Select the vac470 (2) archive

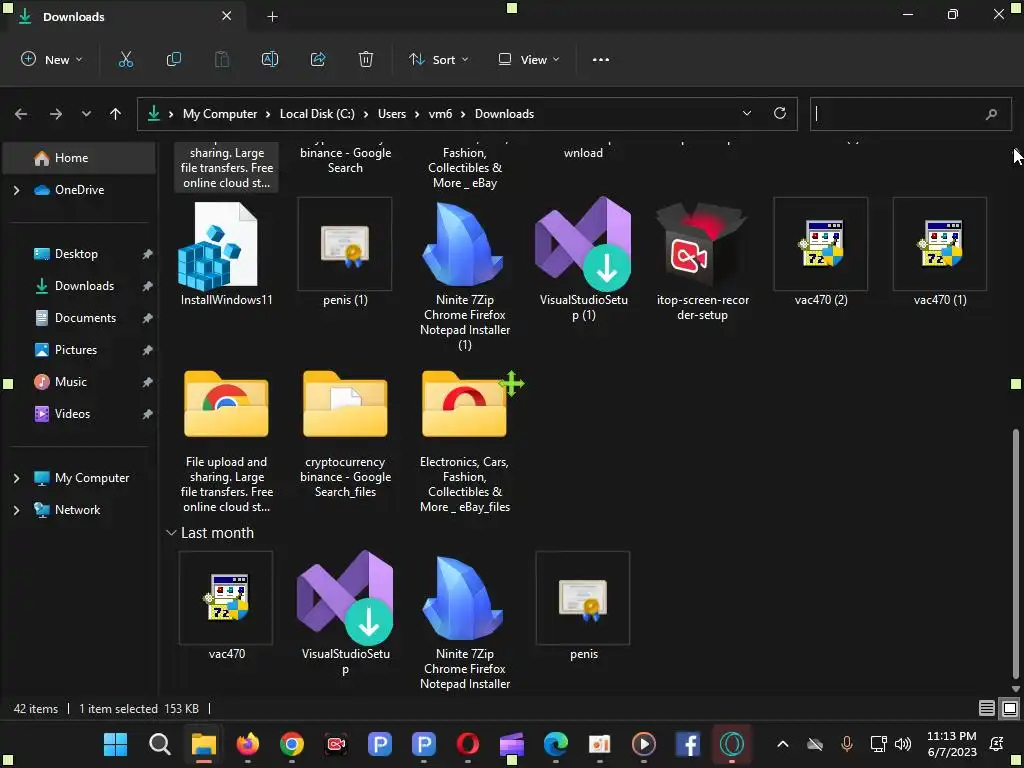[x=821, y=253]
